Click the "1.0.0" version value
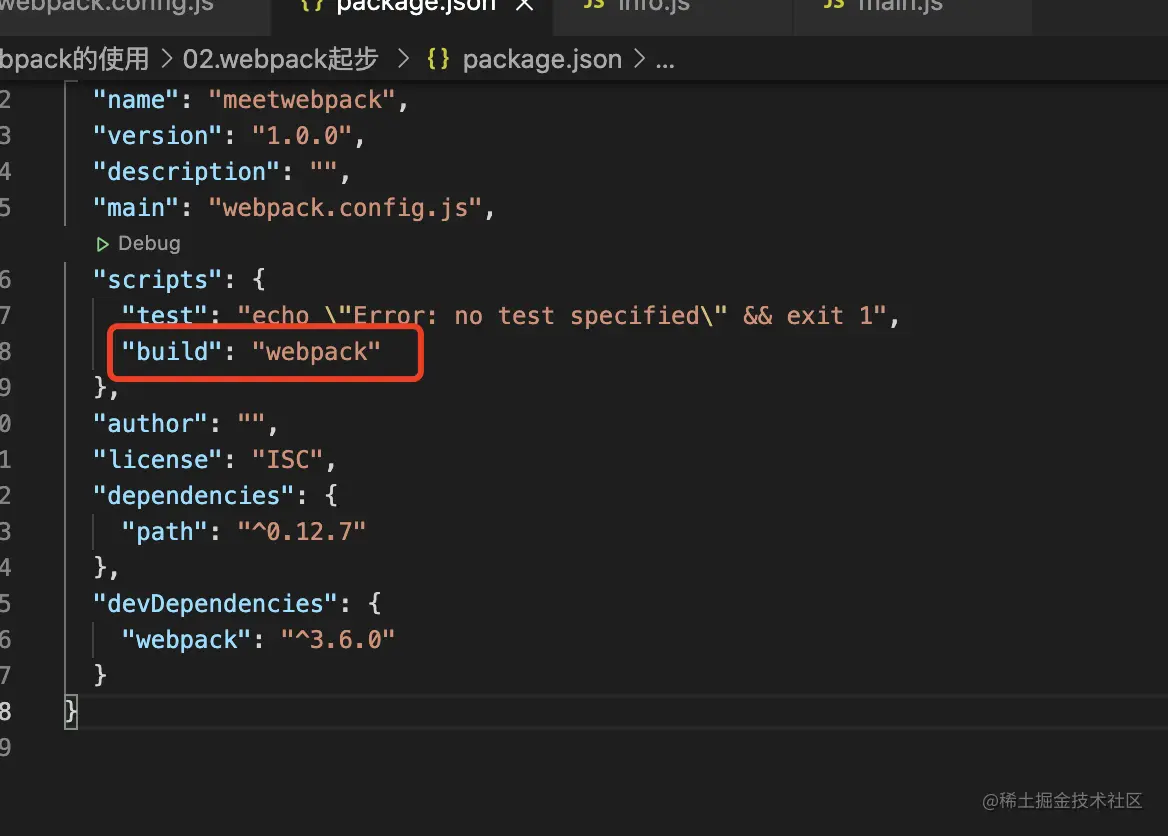The width and height of the screenshot is (1168, 836). pos(302,136)
